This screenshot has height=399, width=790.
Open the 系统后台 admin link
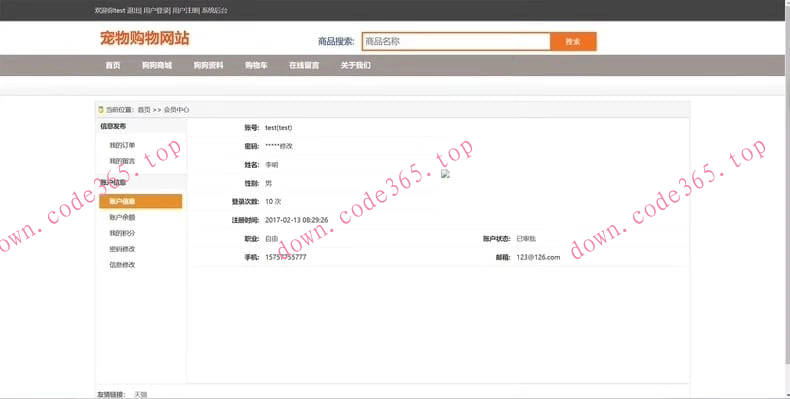point(215,10)
